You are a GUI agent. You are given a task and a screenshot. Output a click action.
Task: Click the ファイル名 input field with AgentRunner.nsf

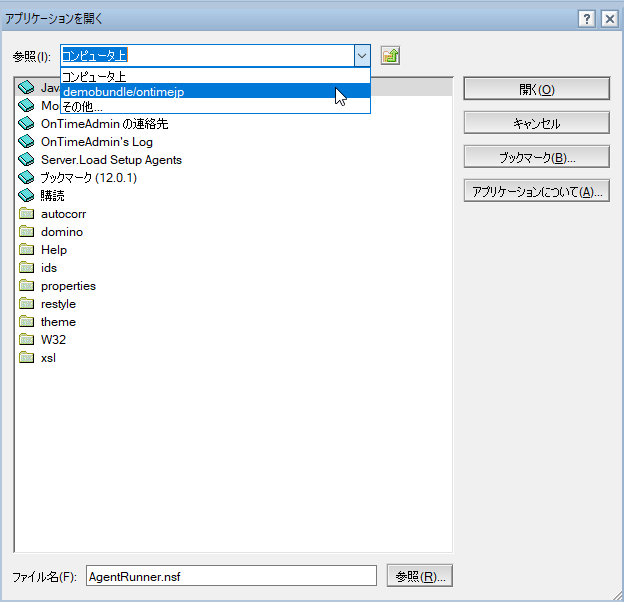(231, 576)
